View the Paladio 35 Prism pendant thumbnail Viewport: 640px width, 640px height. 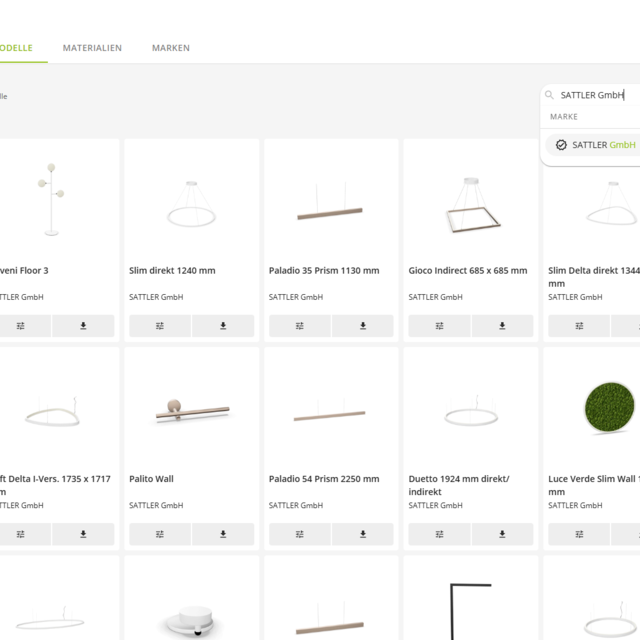pos(330,202)
